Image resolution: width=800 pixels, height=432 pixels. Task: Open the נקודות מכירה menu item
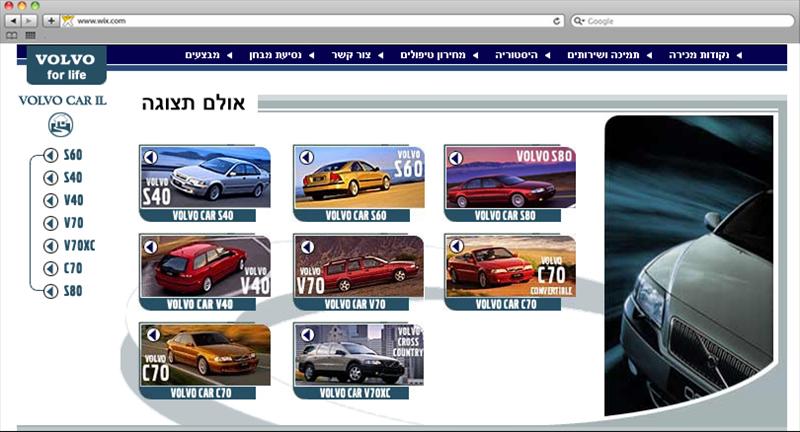tap(699, 55)
